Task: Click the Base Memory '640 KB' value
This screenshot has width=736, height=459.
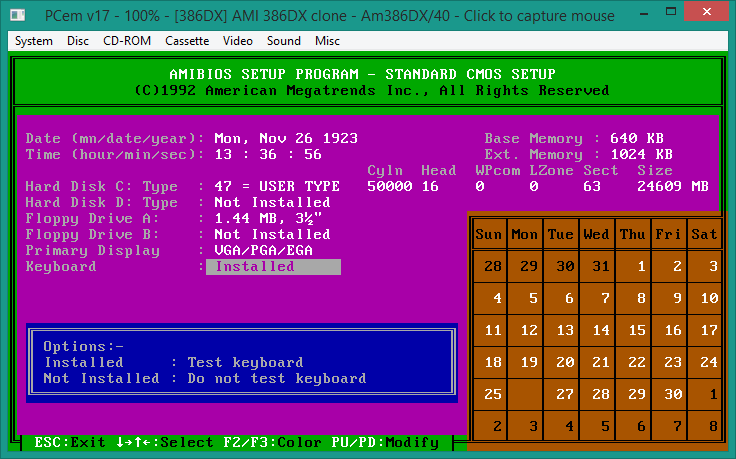Action: [637, 138]
